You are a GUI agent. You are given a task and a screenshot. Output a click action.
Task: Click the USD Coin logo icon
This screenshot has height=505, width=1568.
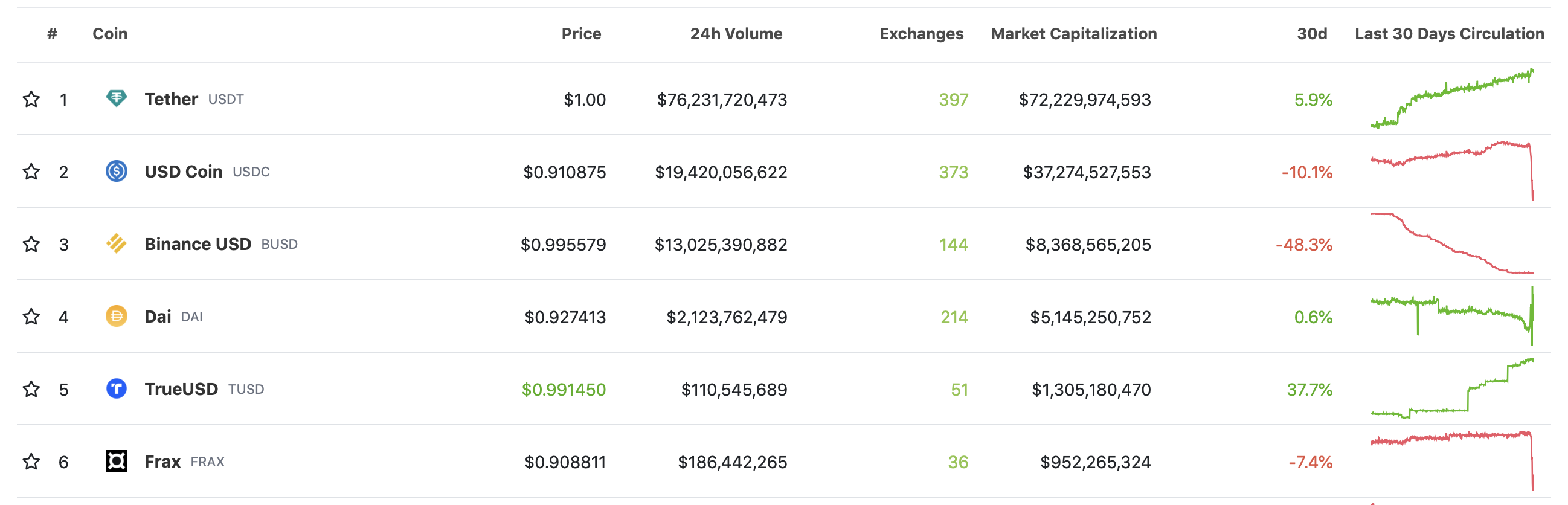click(116, 172)
